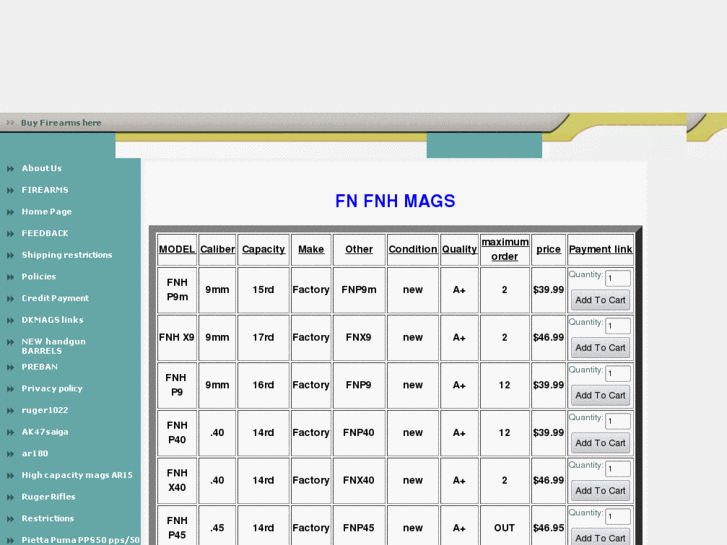Focus quantity field for FNH P40

618,421
